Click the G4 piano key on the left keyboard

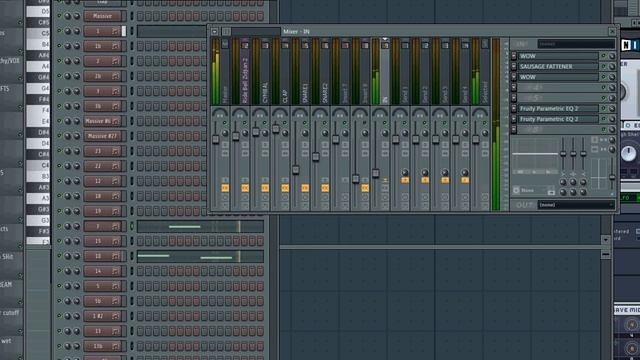[38, 88]
